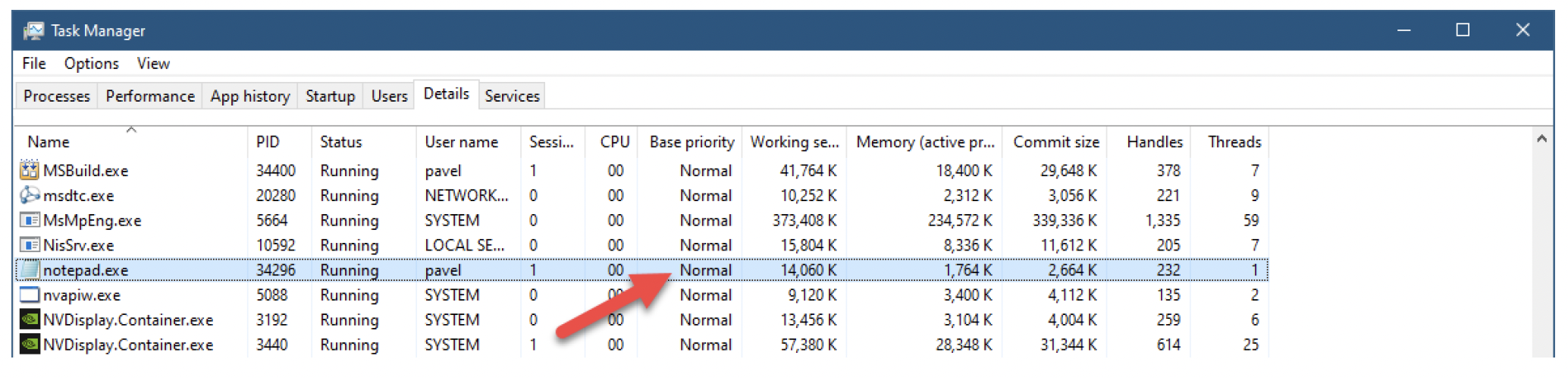Maximize the Task Manager window

click(x=1463, y=30)
